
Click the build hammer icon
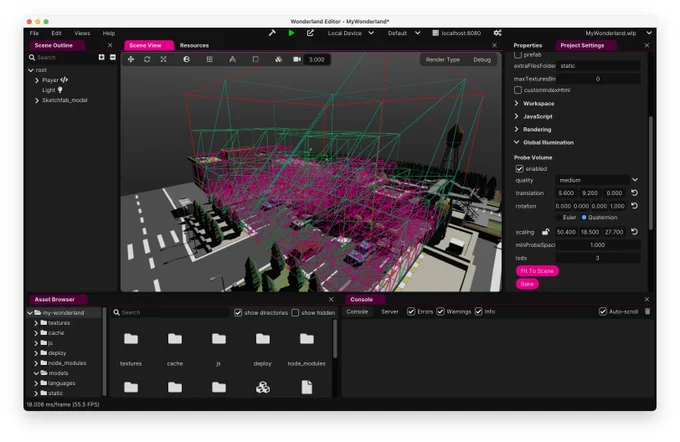(272, 33)
